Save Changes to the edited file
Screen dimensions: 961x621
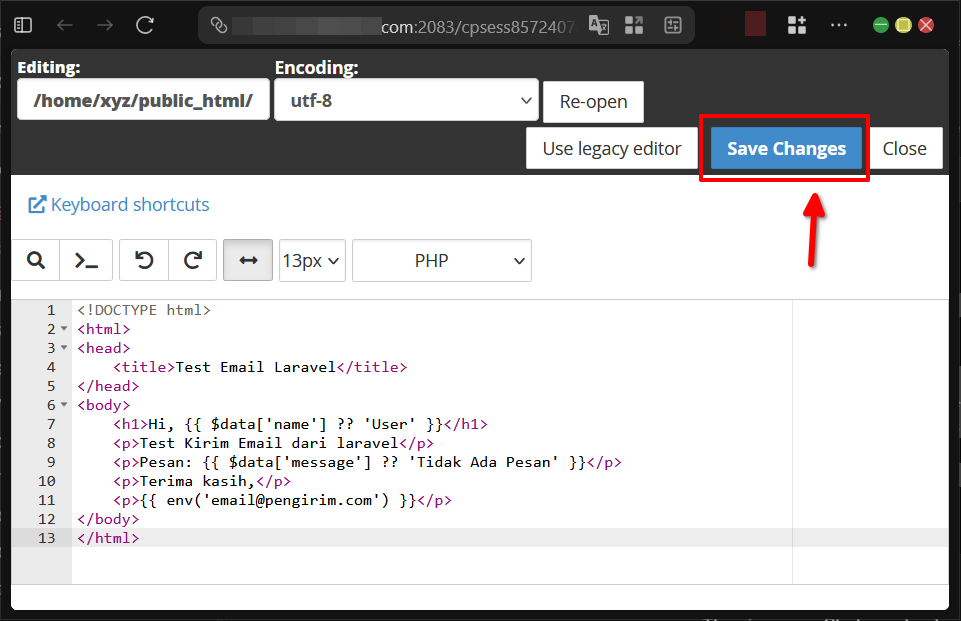[x=785, y=148]
